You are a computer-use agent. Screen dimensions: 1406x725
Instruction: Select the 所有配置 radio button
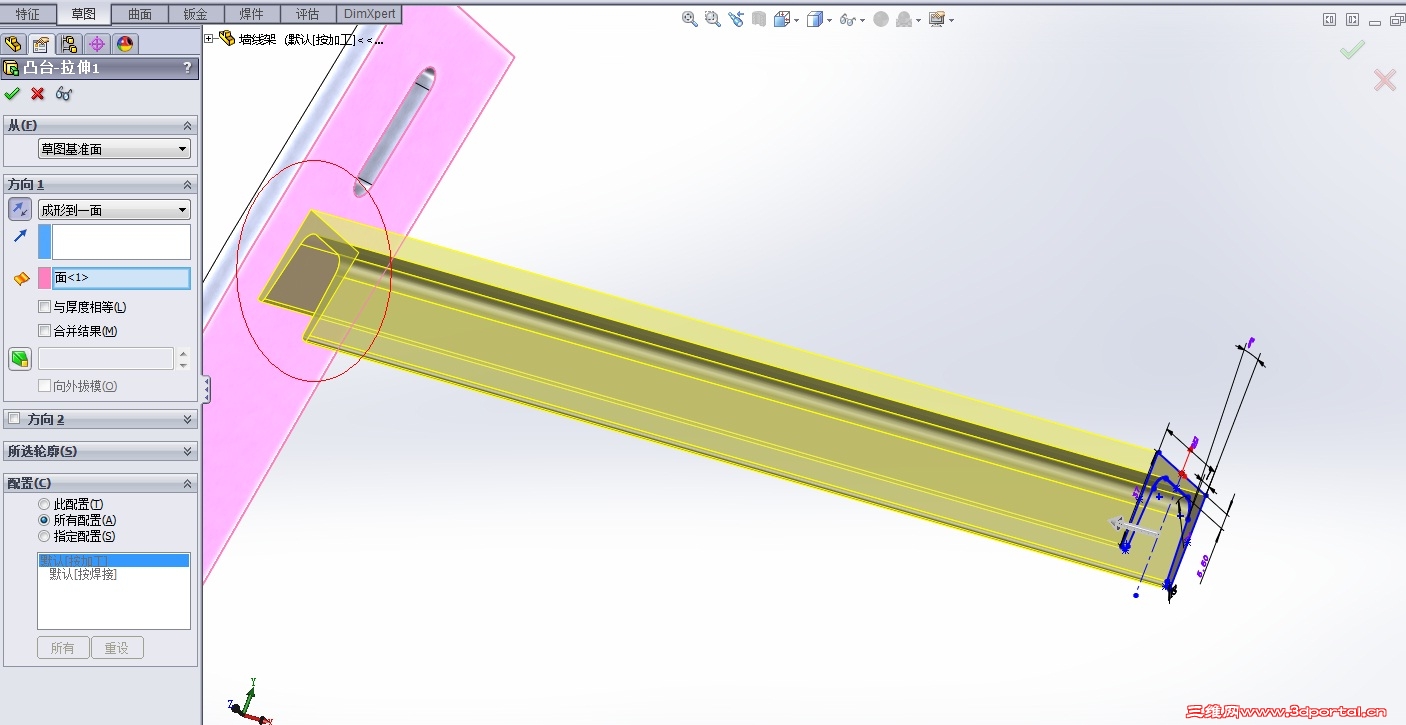pyautogui.click(x=44, y=520)
